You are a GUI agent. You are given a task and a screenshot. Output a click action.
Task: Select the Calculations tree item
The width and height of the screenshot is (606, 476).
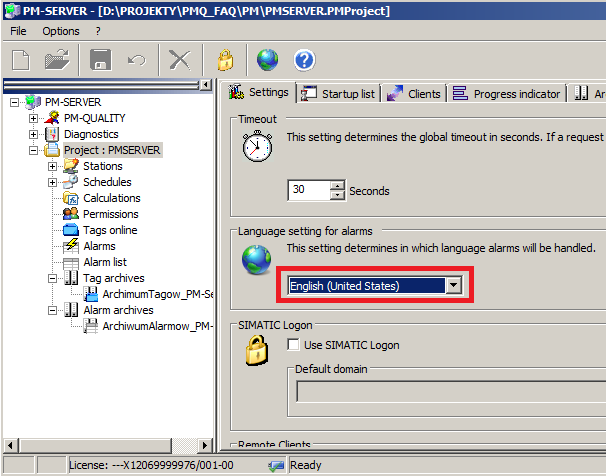(112, 198)
